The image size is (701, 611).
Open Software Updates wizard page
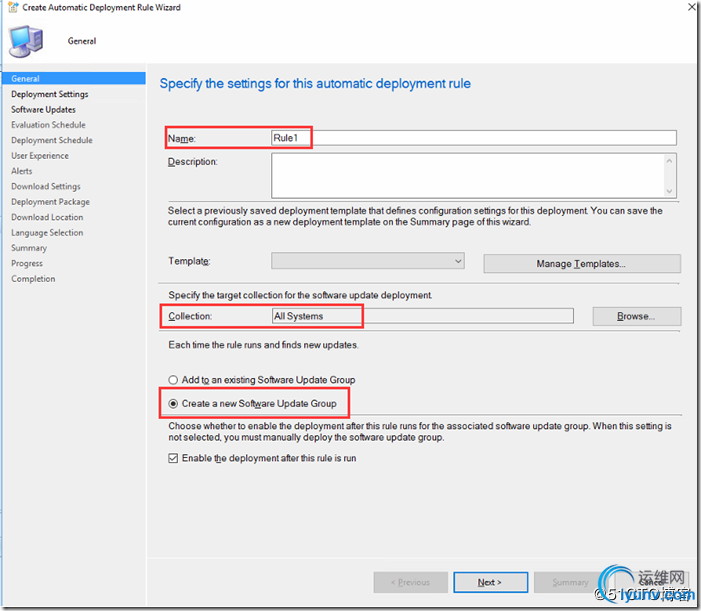(x=43, y=110)
